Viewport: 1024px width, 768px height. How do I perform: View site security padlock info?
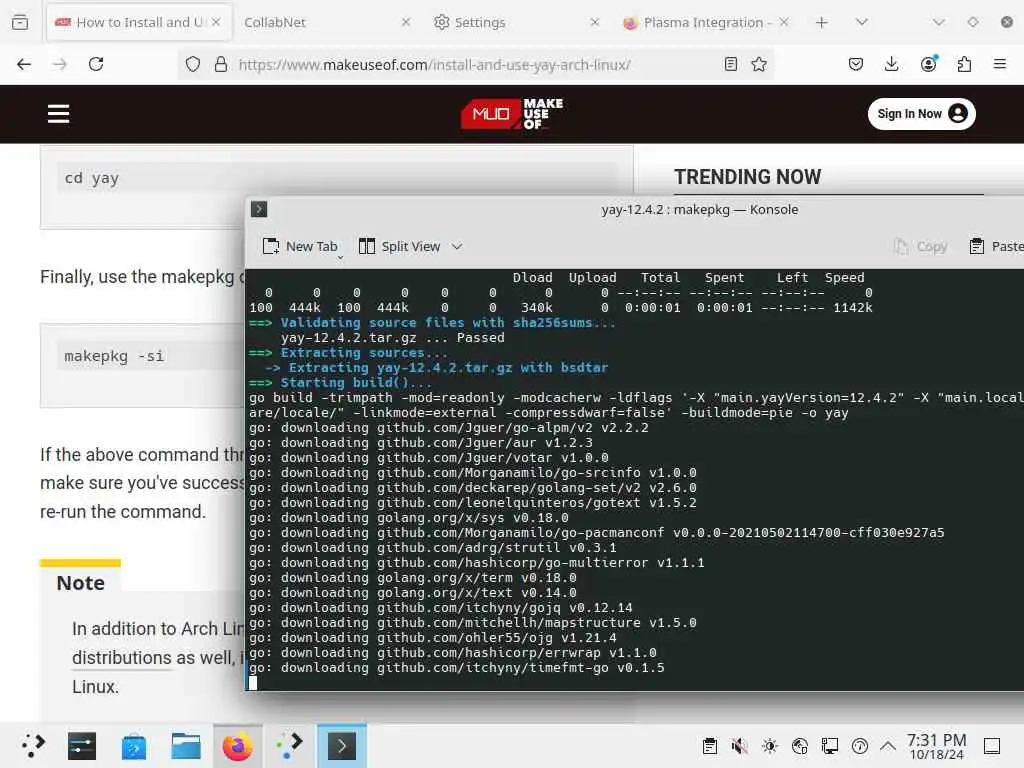(221, 64)
